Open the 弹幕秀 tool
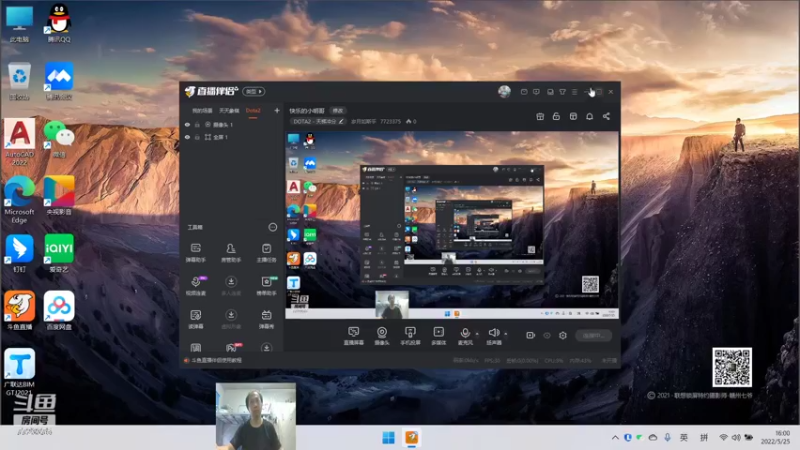The height and width of the screenshot is (450, 800). [266, 319]
